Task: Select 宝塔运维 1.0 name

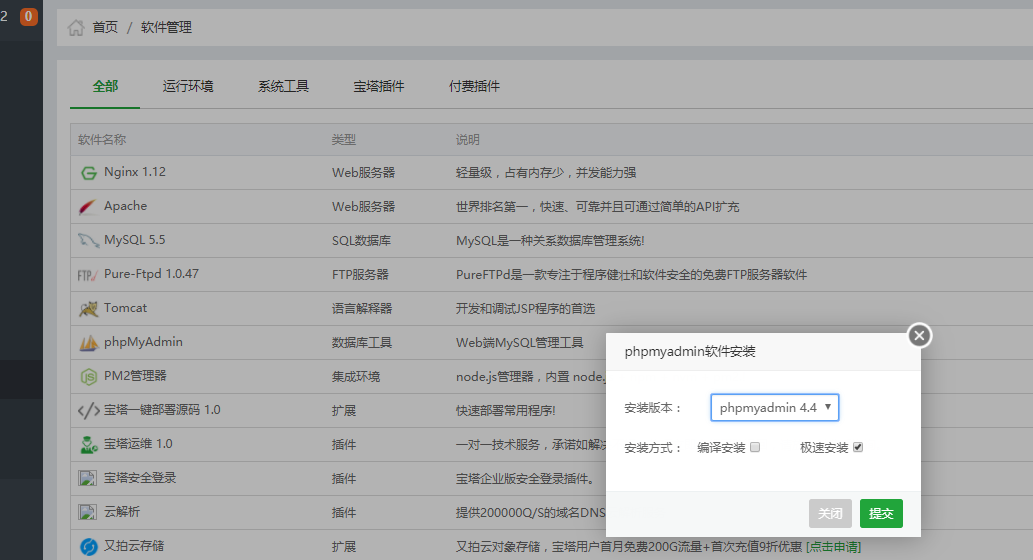Action: point(138,444)
